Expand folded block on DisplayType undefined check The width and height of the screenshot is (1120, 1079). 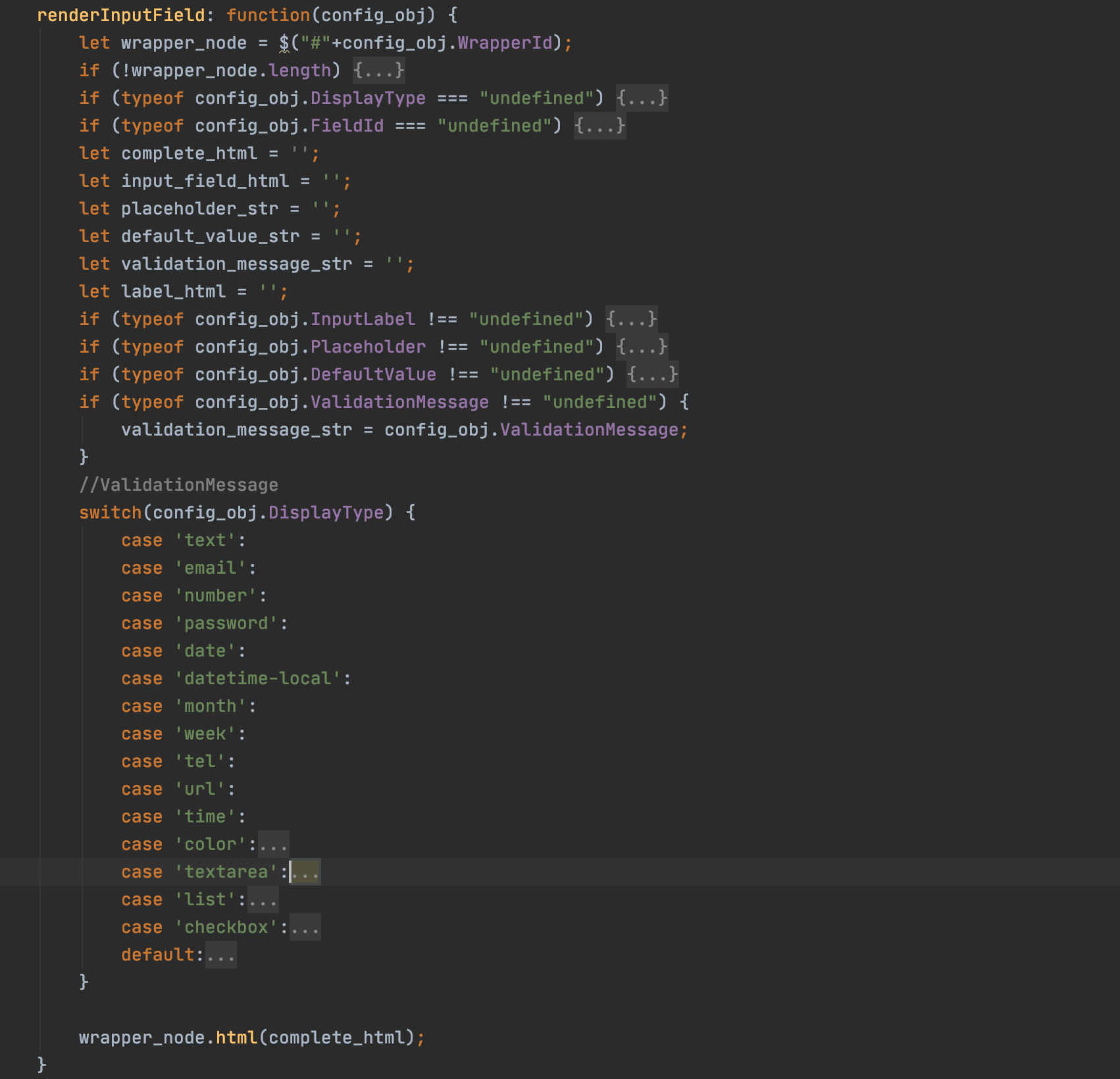tap(642, 98)
